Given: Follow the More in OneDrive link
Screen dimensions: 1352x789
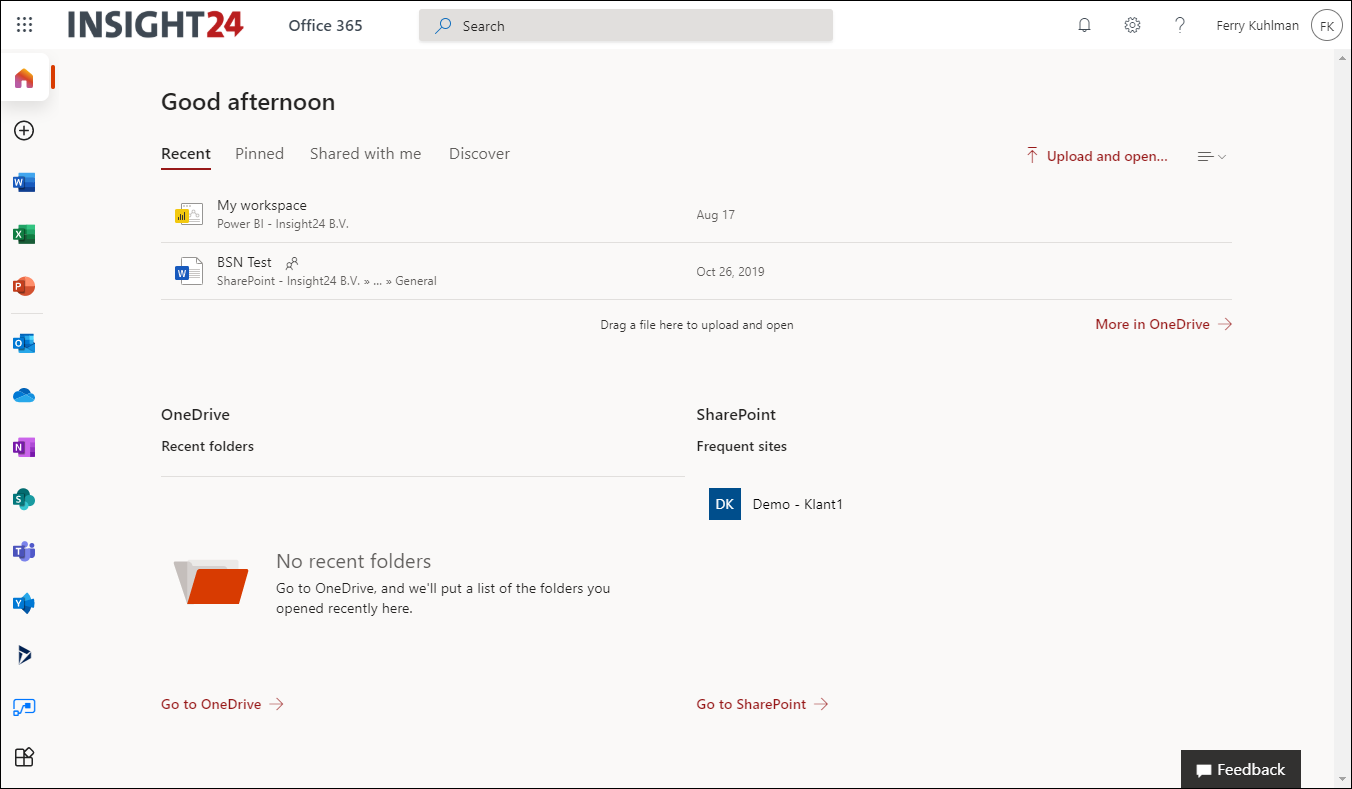Looking at the screenshot, I should 1164,324.
